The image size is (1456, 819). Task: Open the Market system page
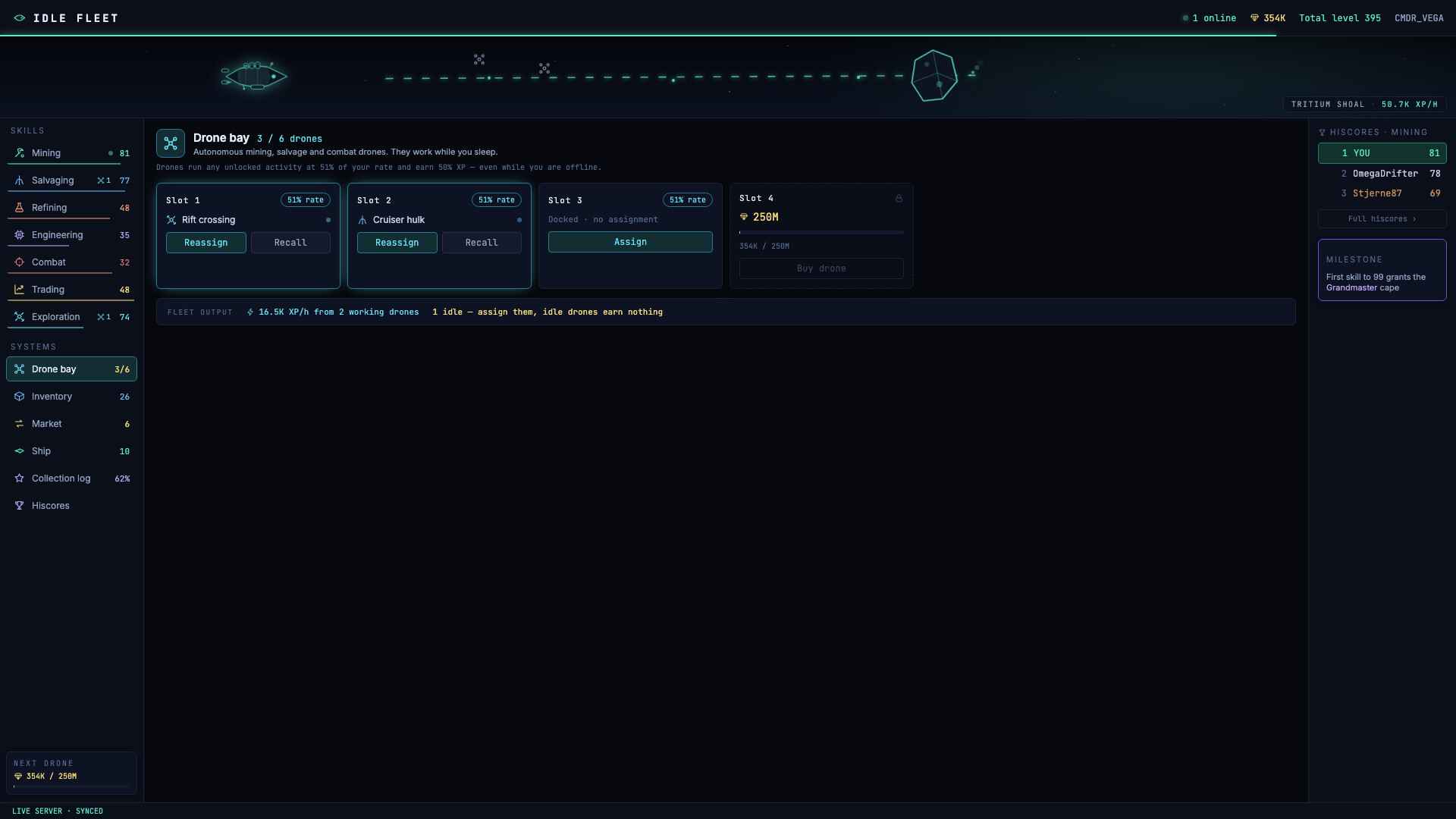pyautogui.click(x=71, y=424)
